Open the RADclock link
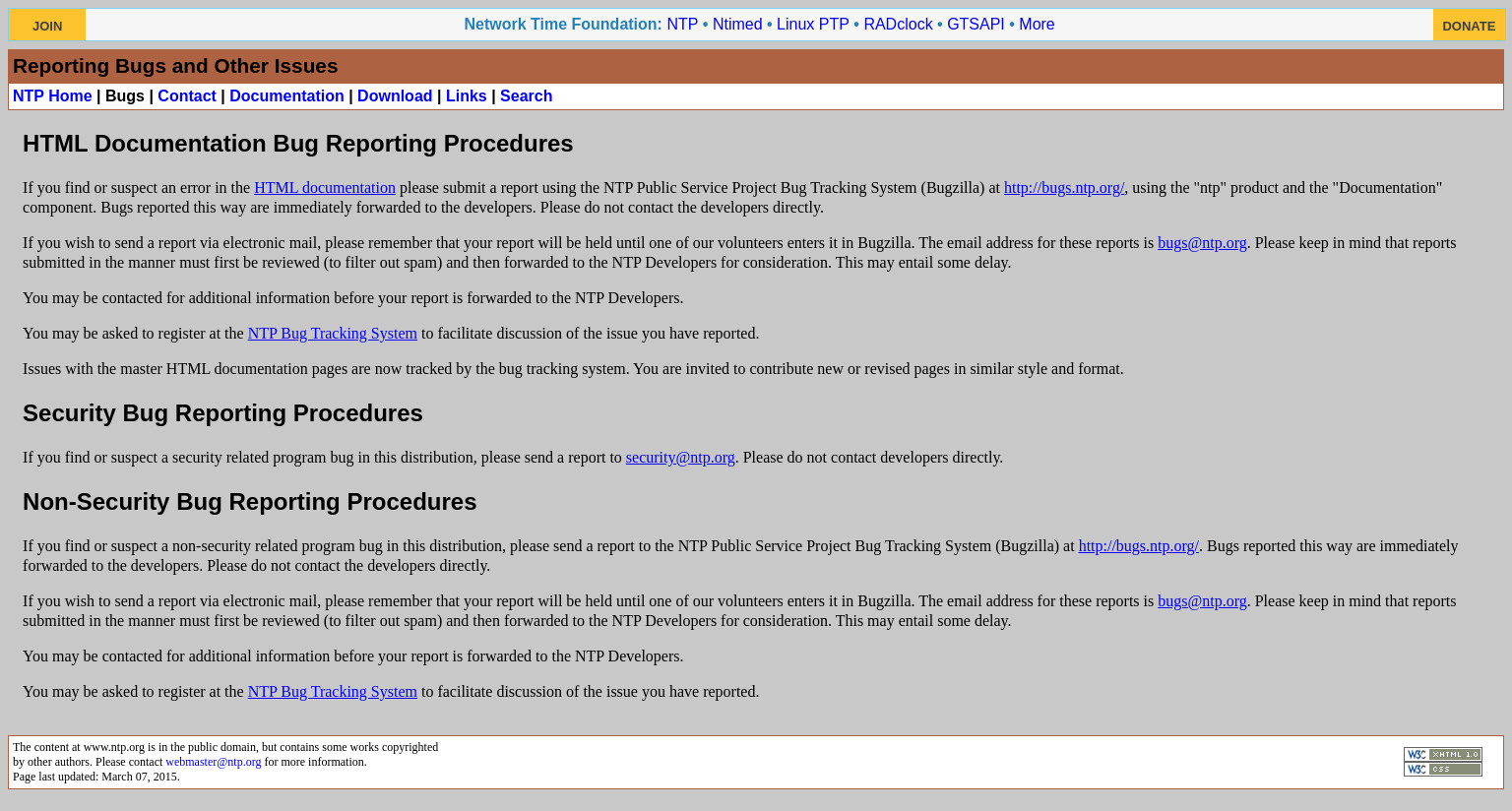The image size is (1512, 811). click(898, 25)
